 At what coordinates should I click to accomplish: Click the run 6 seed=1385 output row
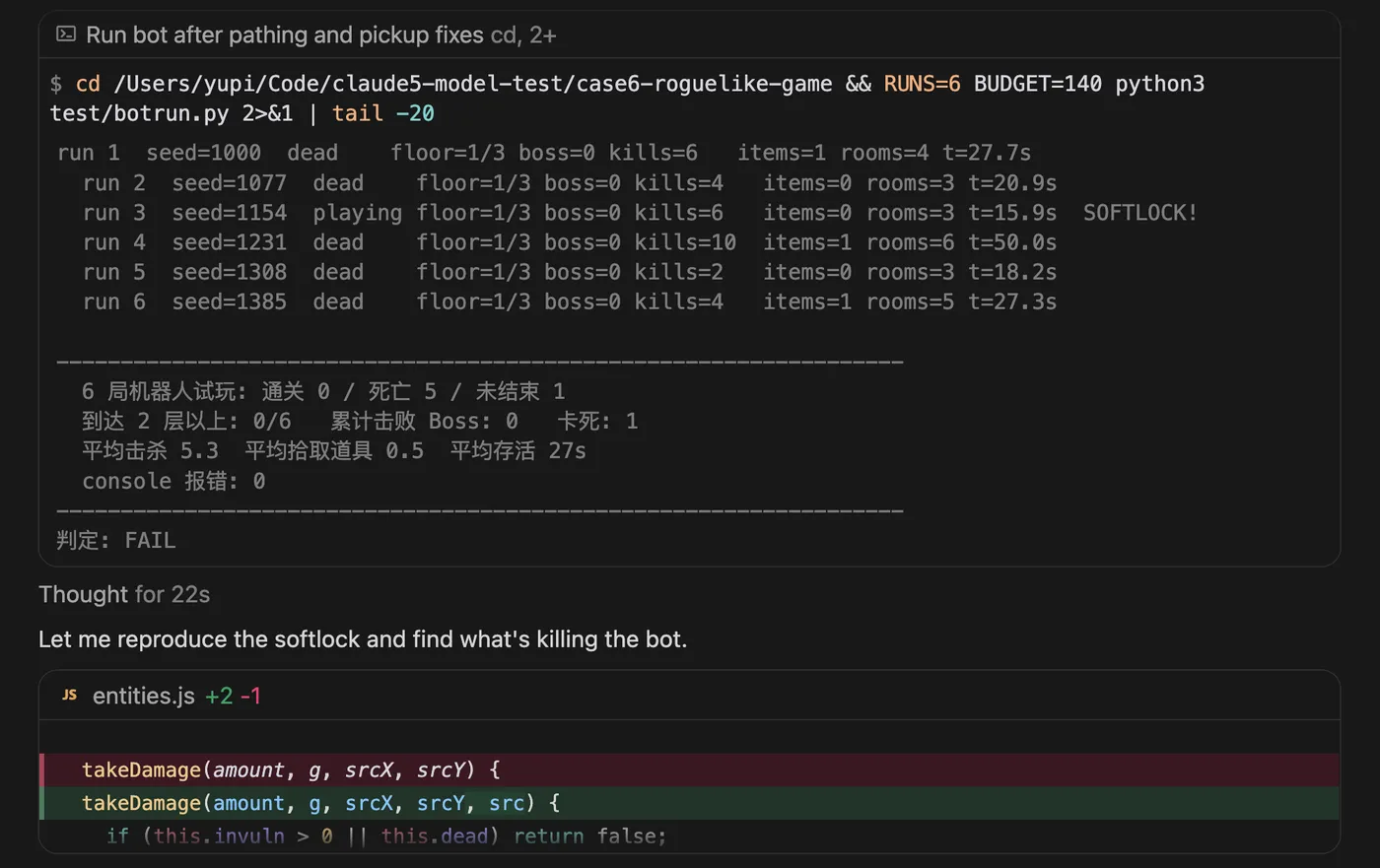[x=570, y=301]
